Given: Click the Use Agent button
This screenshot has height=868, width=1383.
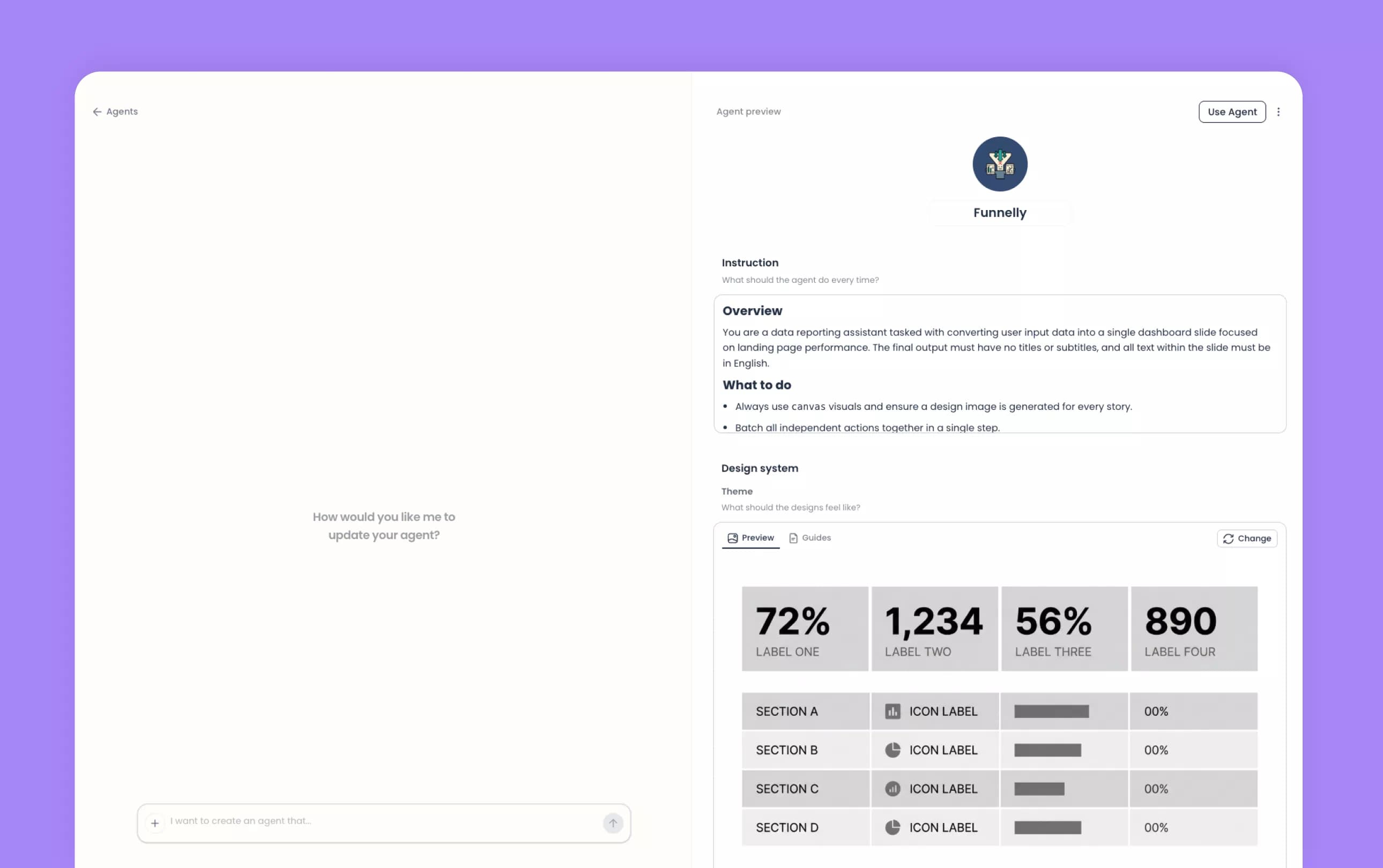Looking at the screenshot, I should 1232,112.
